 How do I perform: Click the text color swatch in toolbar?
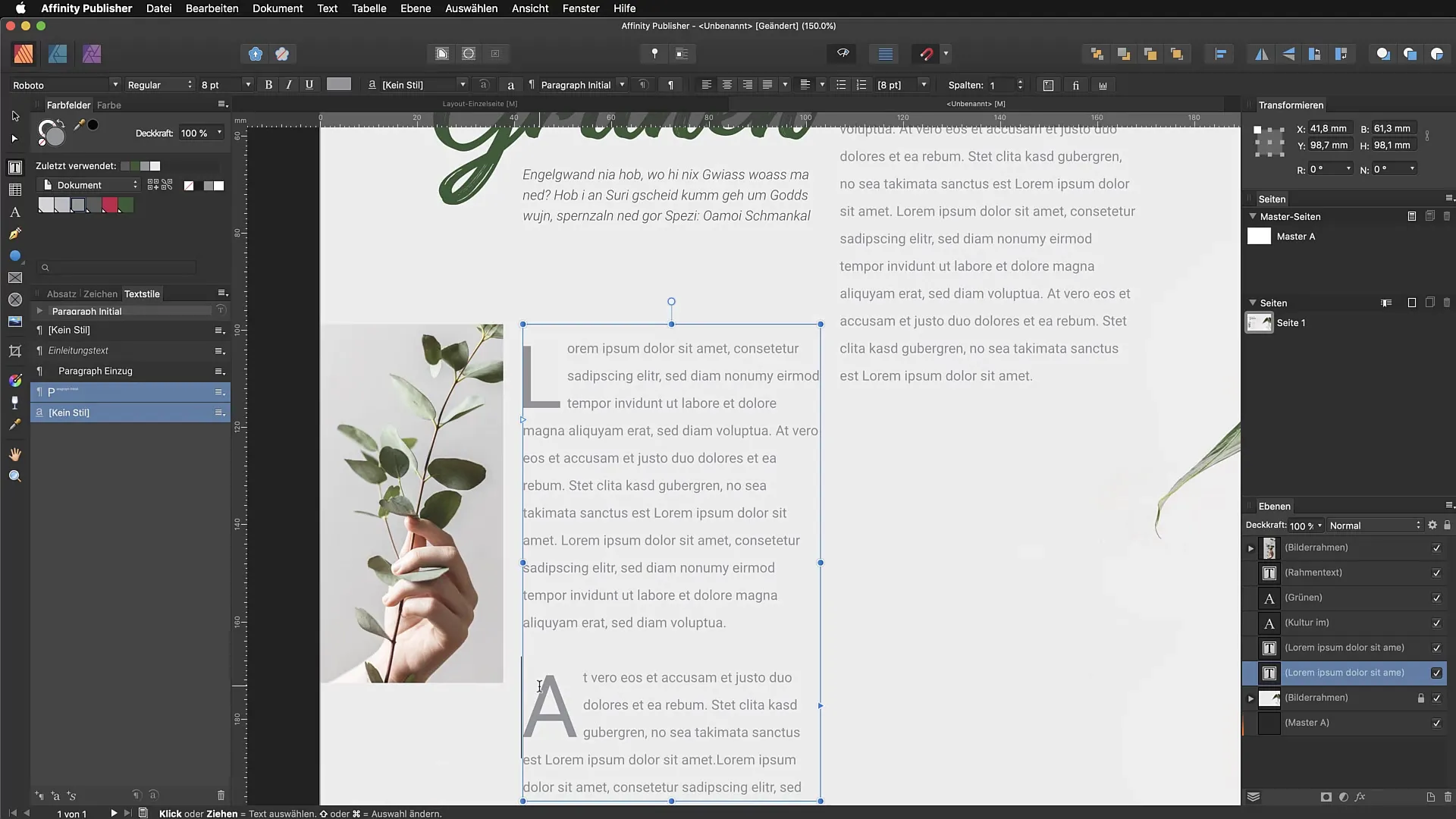(338, 84)
